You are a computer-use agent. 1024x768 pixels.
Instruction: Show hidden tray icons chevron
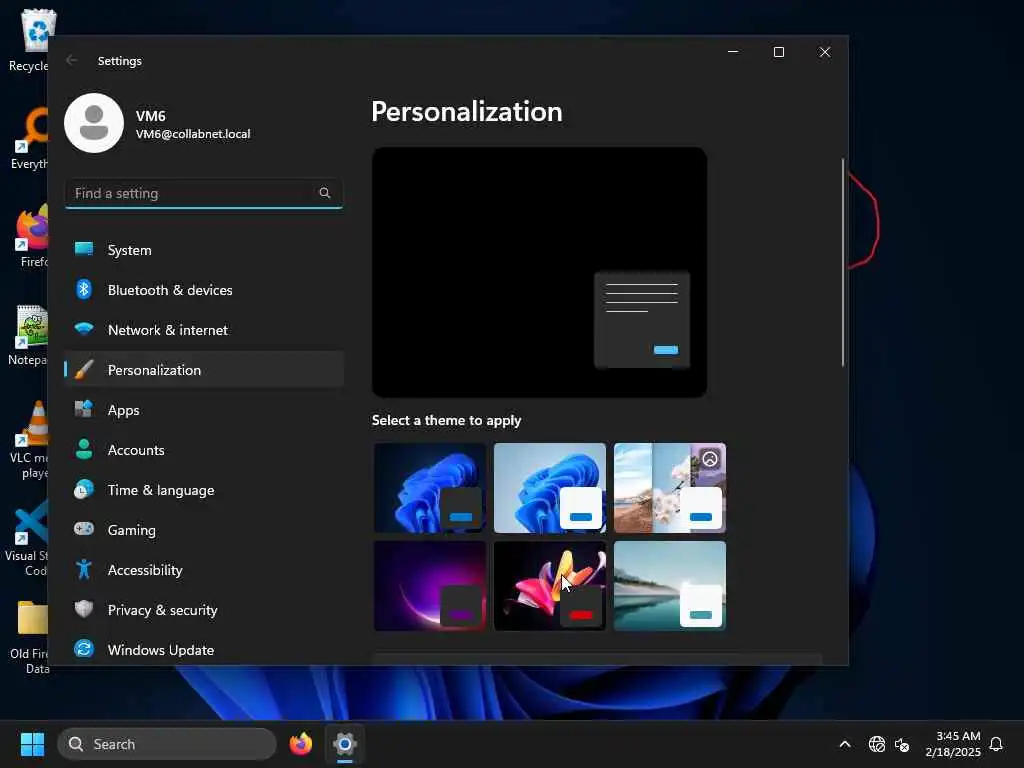(x=844, y=744)
